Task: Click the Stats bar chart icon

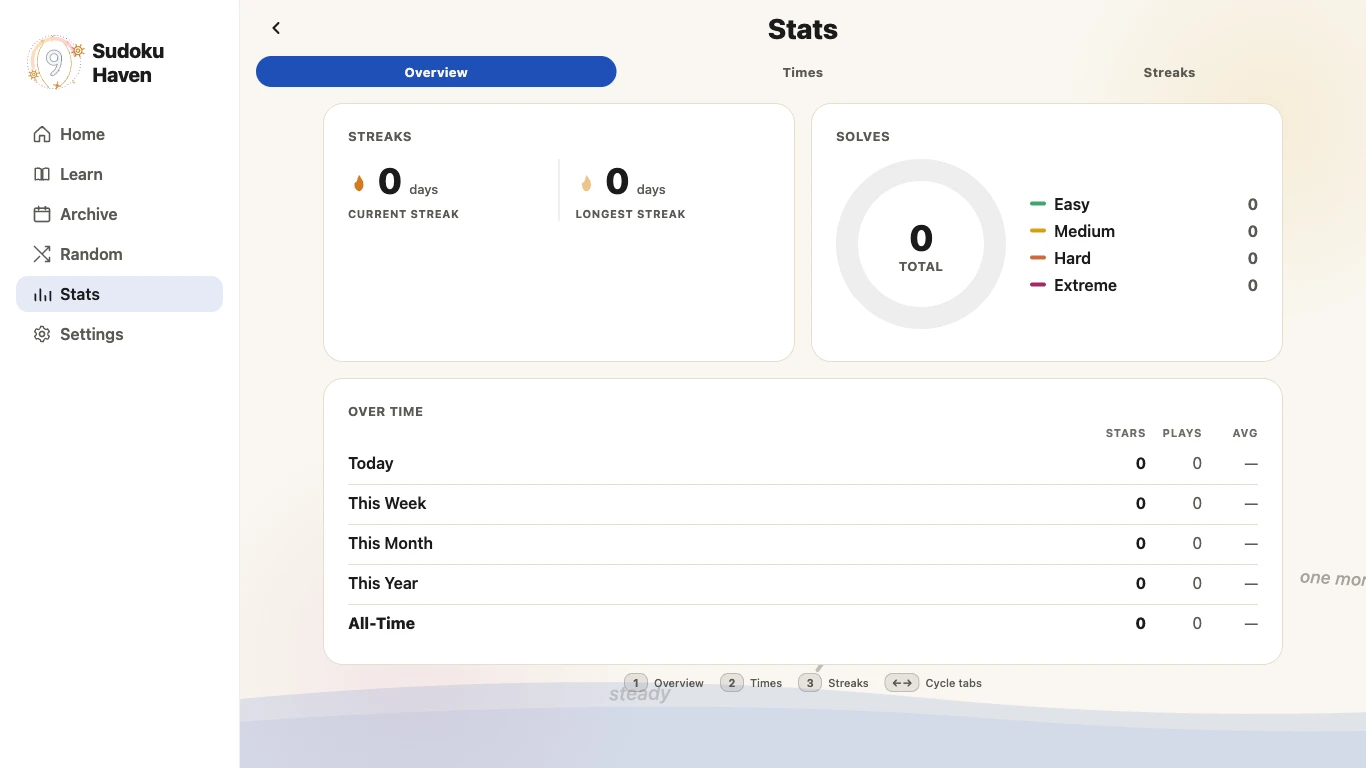Action: (42, 294)
